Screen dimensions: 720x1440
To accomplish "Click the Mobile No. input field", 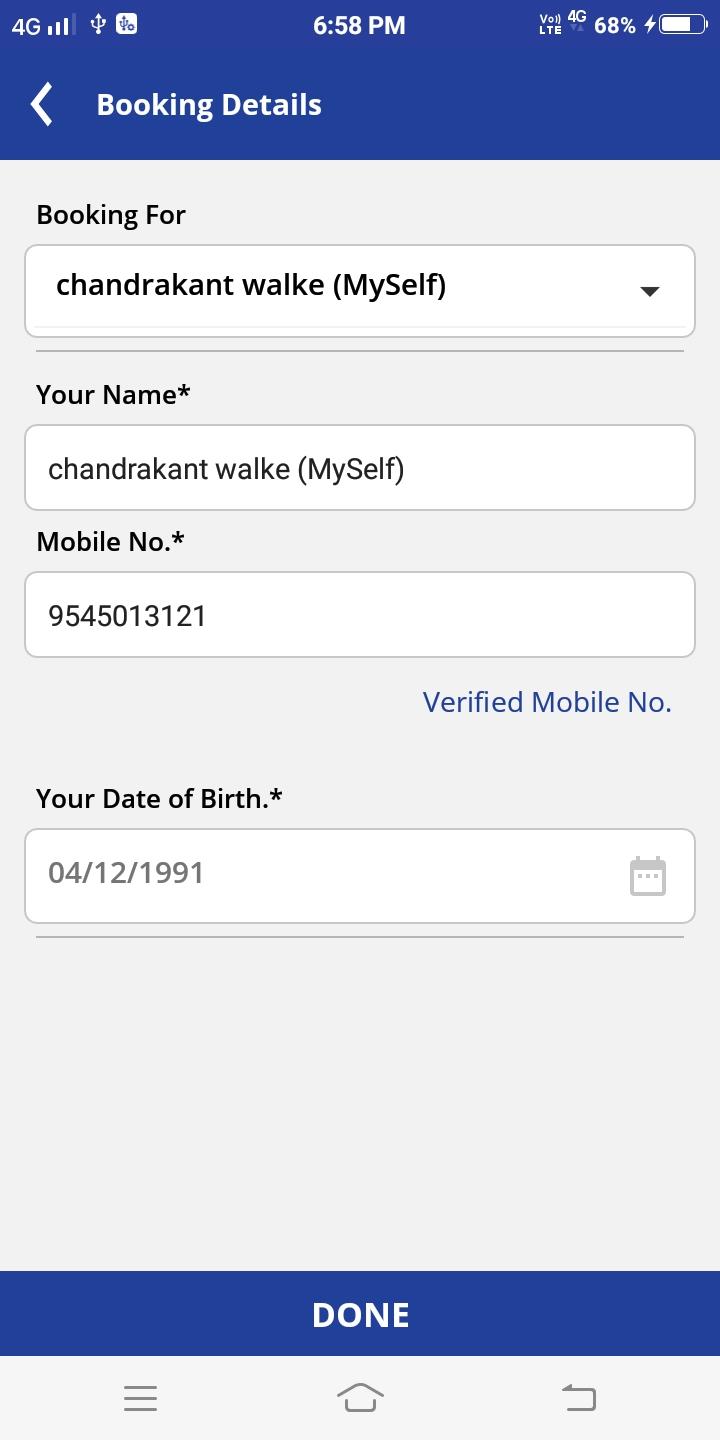I will pyautogui.click(x=360, y=615).
